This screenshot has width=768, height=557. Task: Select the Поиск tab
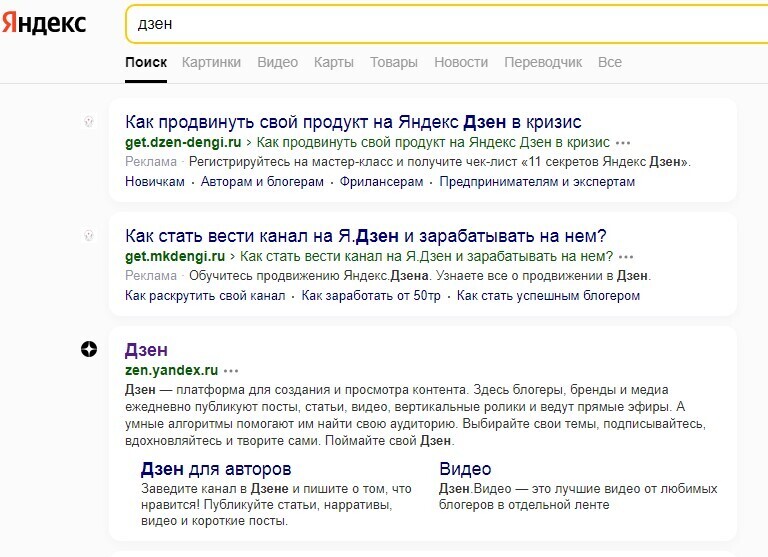[x=146, y=62]
